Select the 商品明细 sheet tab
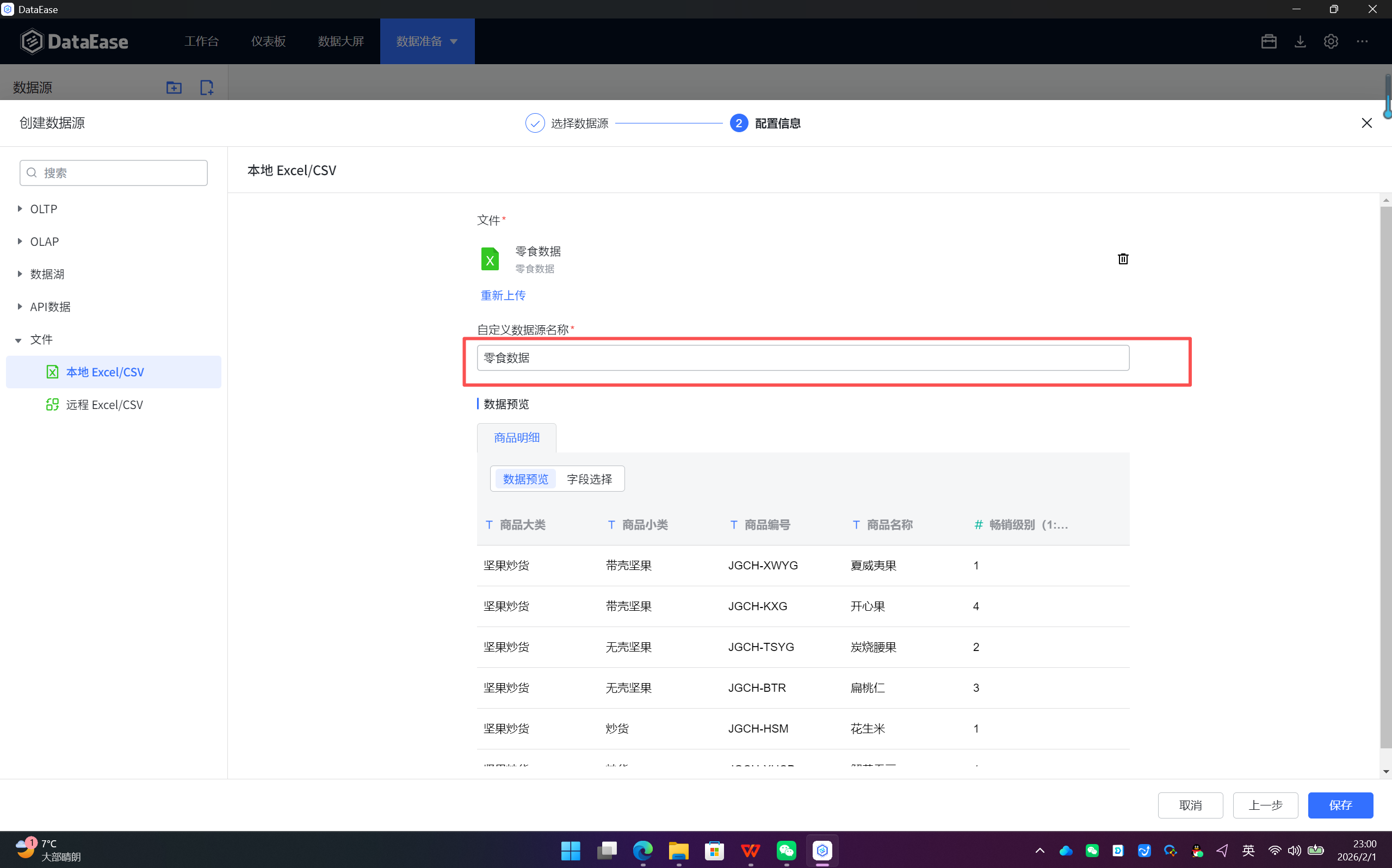The width and height of the screenshot is (1392, 868). pos(516,437)
